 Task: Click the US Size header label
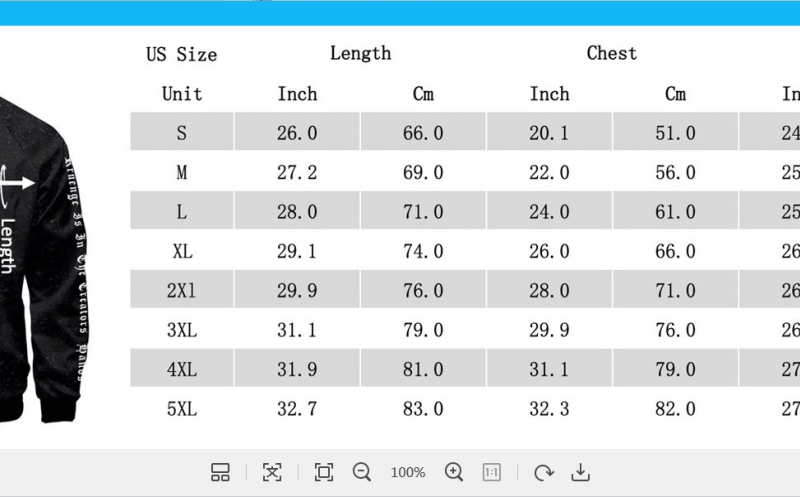[x=181, y=55]
